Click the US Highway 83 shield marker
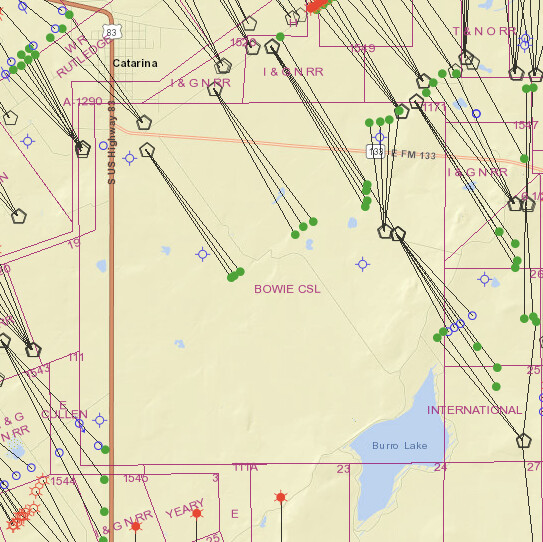 [x=112, y=32]
